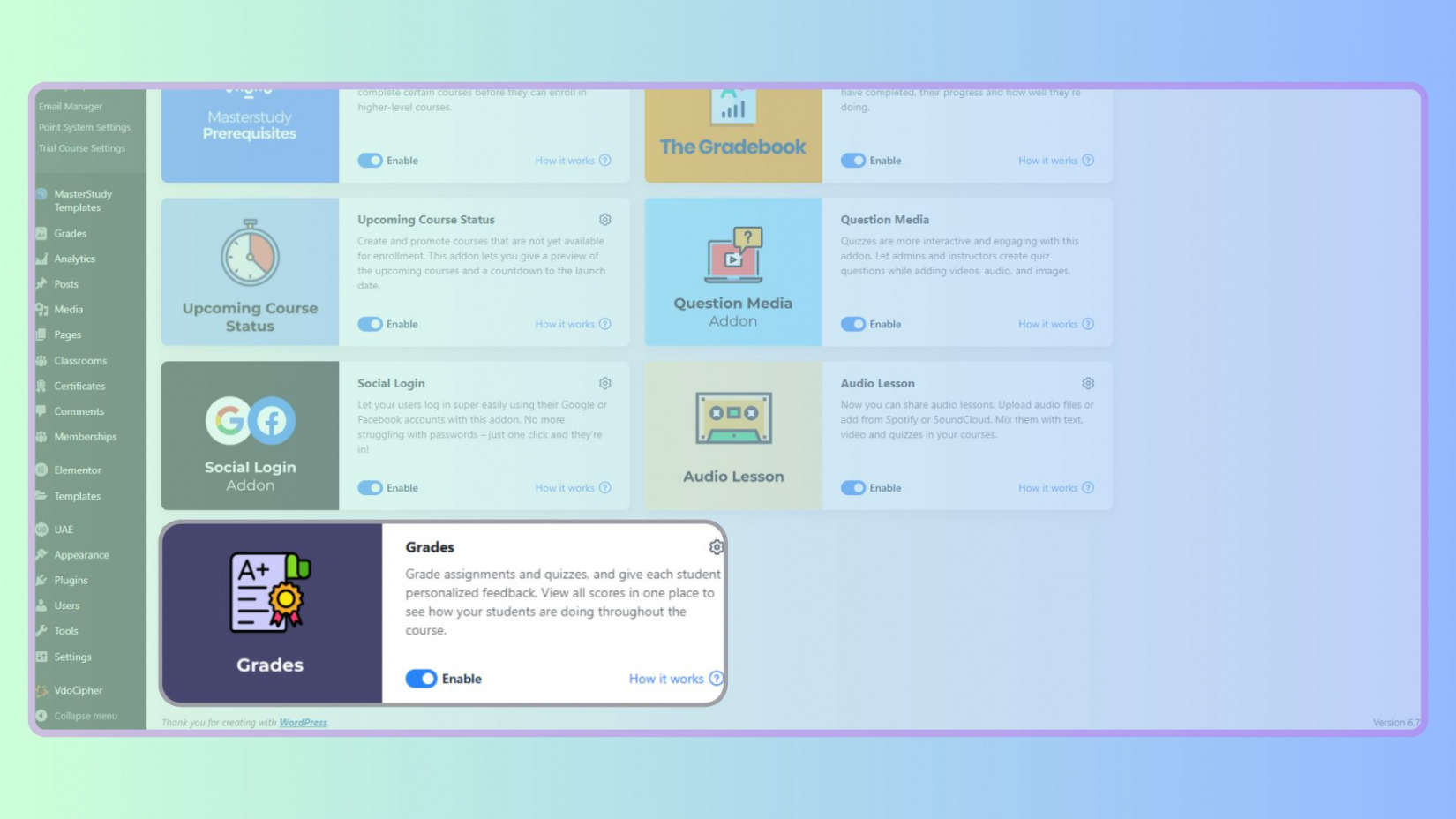
Task: Click Plugins icon in sidebar
Action: coord(41,580)
